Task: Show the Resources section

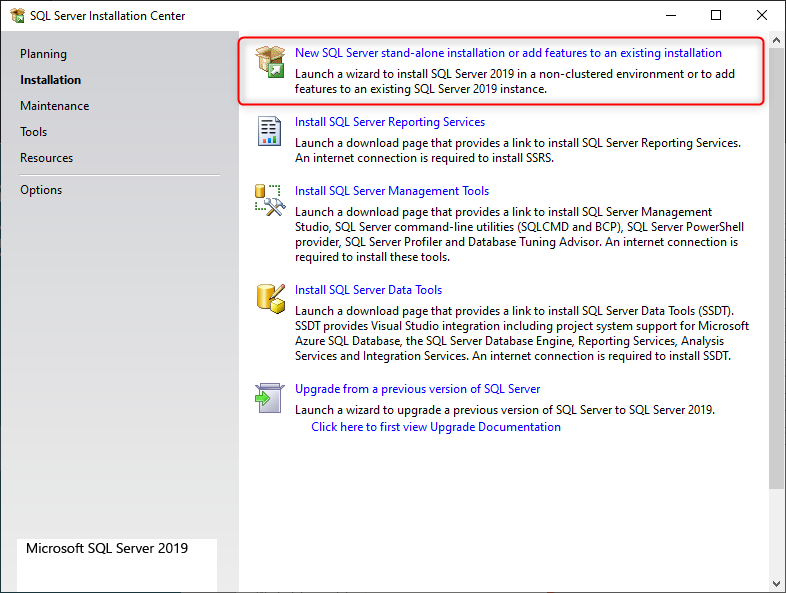Action: coord(46,158)
